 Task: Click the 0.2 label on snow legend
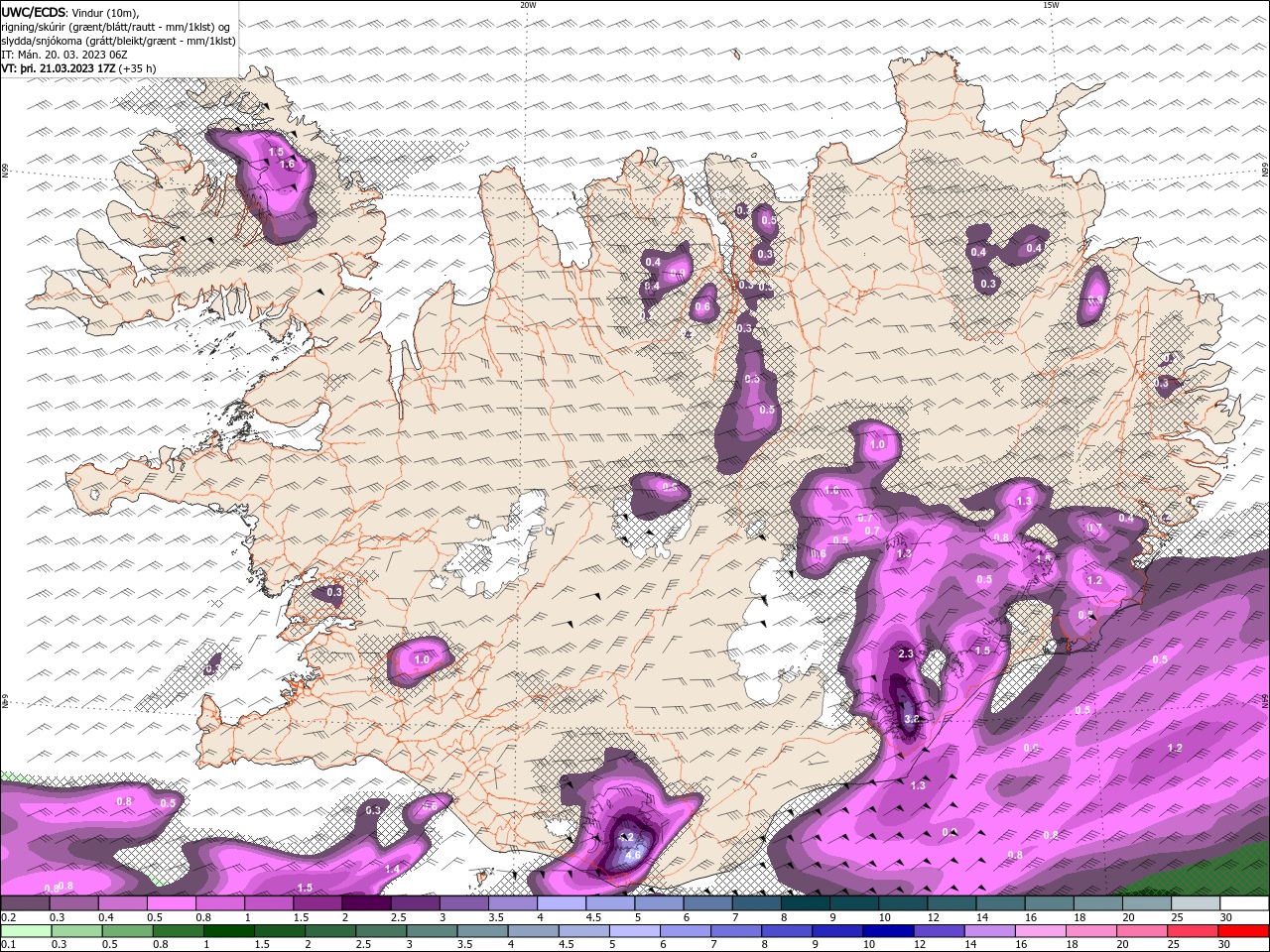8,917
